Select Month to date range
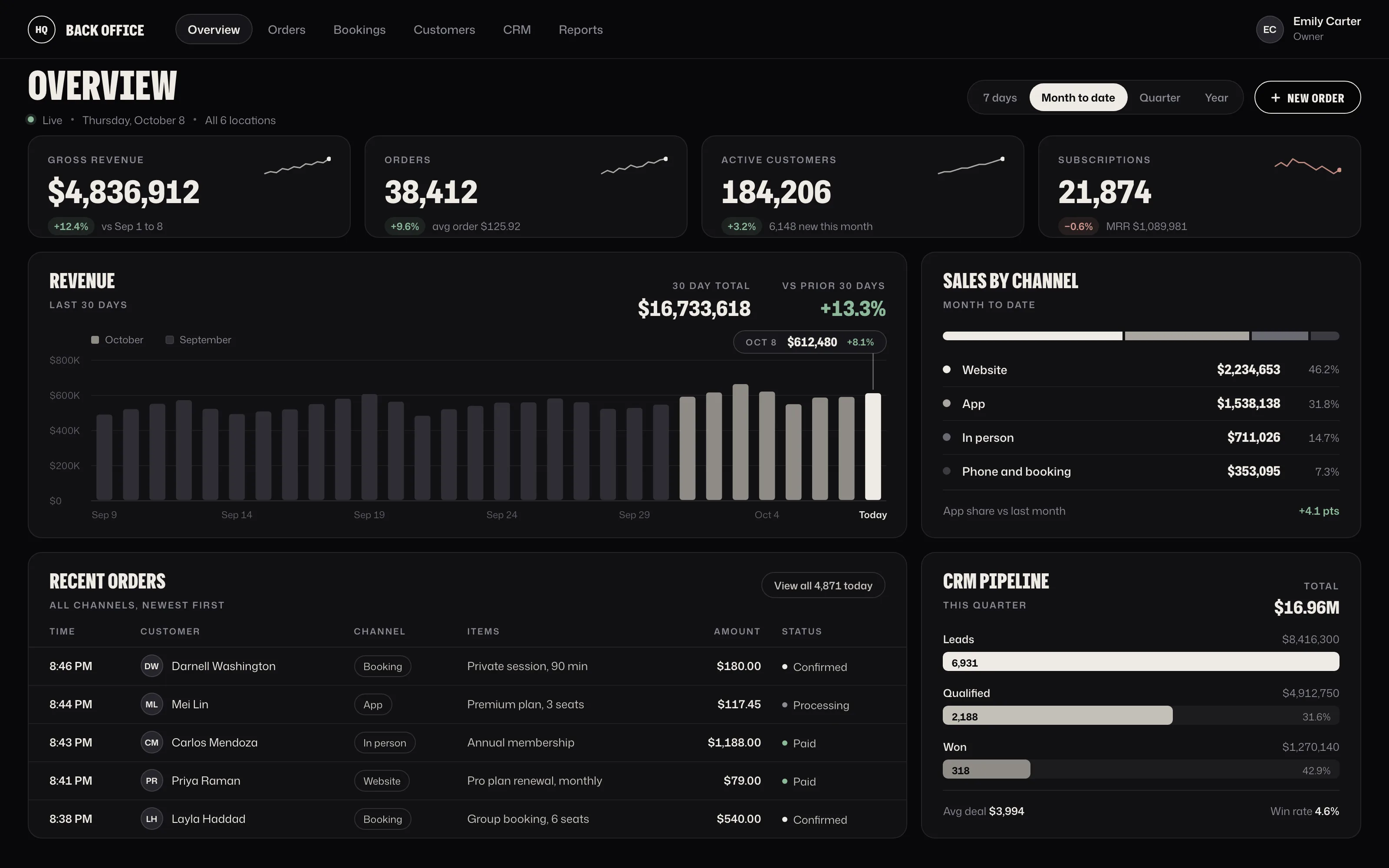The height and width of the screenshot is (868, 1389). pyautogui.click(x=1078, y=98)
